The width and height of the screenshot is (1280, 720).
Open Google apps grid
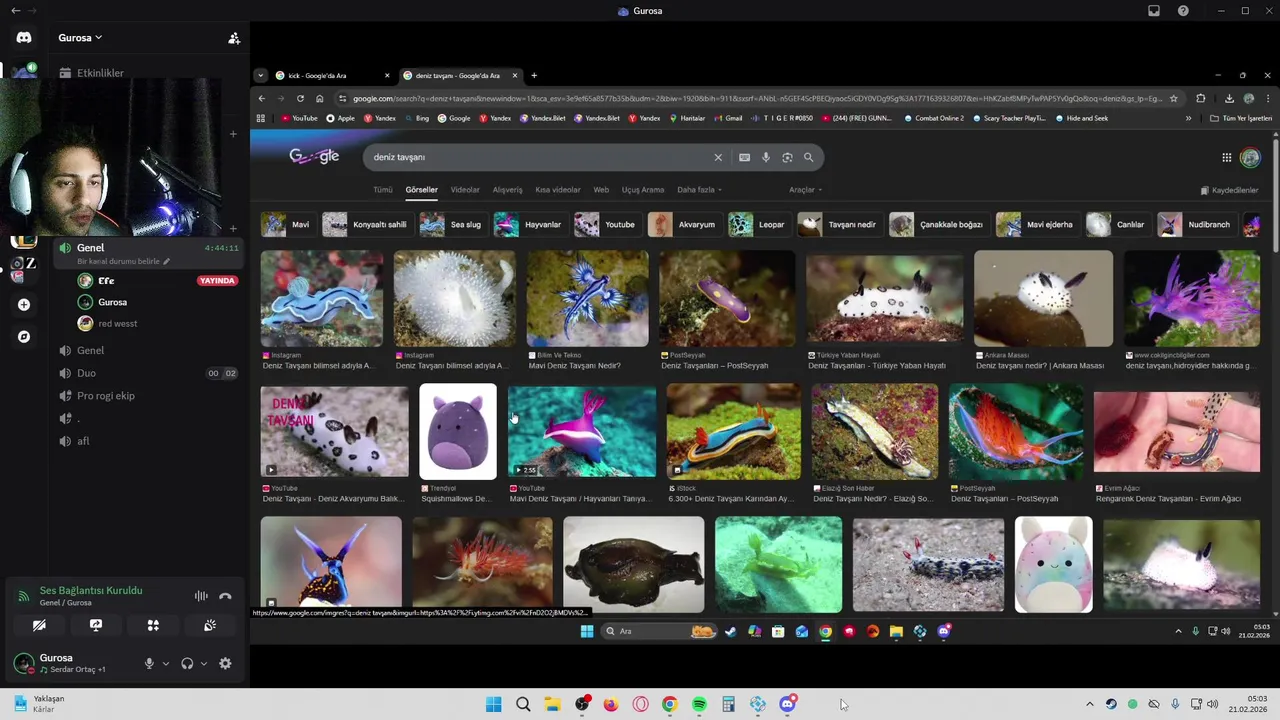tap(1226, 157)
